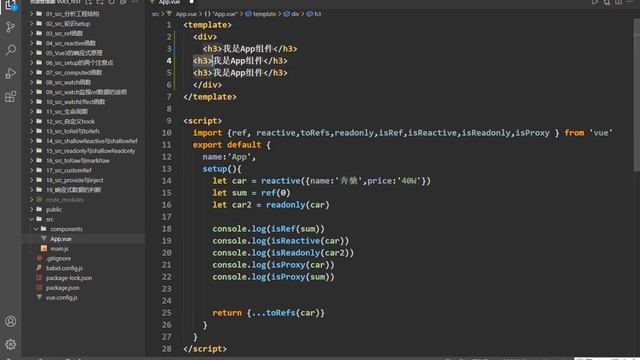Open babel.config.js from file tree
Screen dimensions: 640x360
(83, 268)
